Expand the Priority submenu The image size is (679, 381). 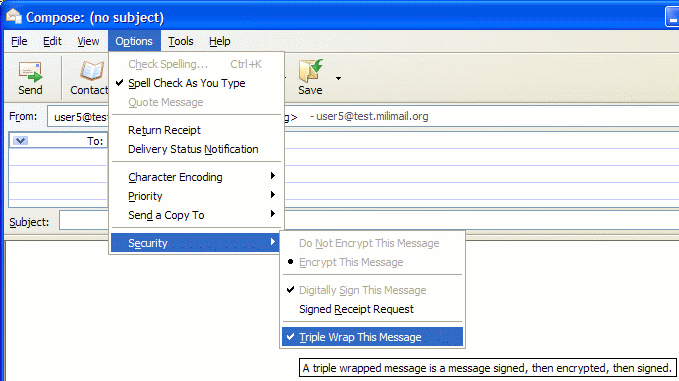196,196
